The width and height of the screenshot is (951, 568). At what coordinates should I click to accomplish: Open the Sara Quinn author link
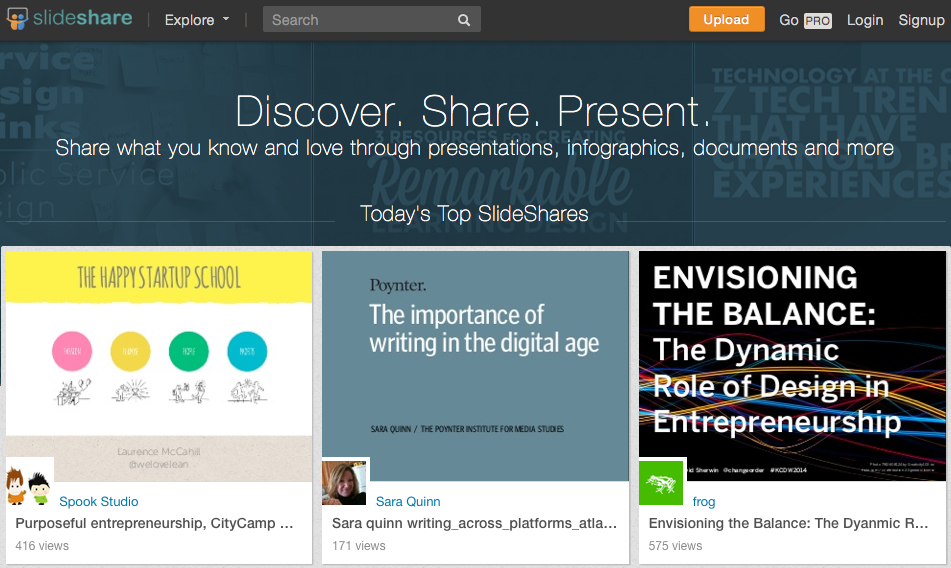click(x=408, y=501)
